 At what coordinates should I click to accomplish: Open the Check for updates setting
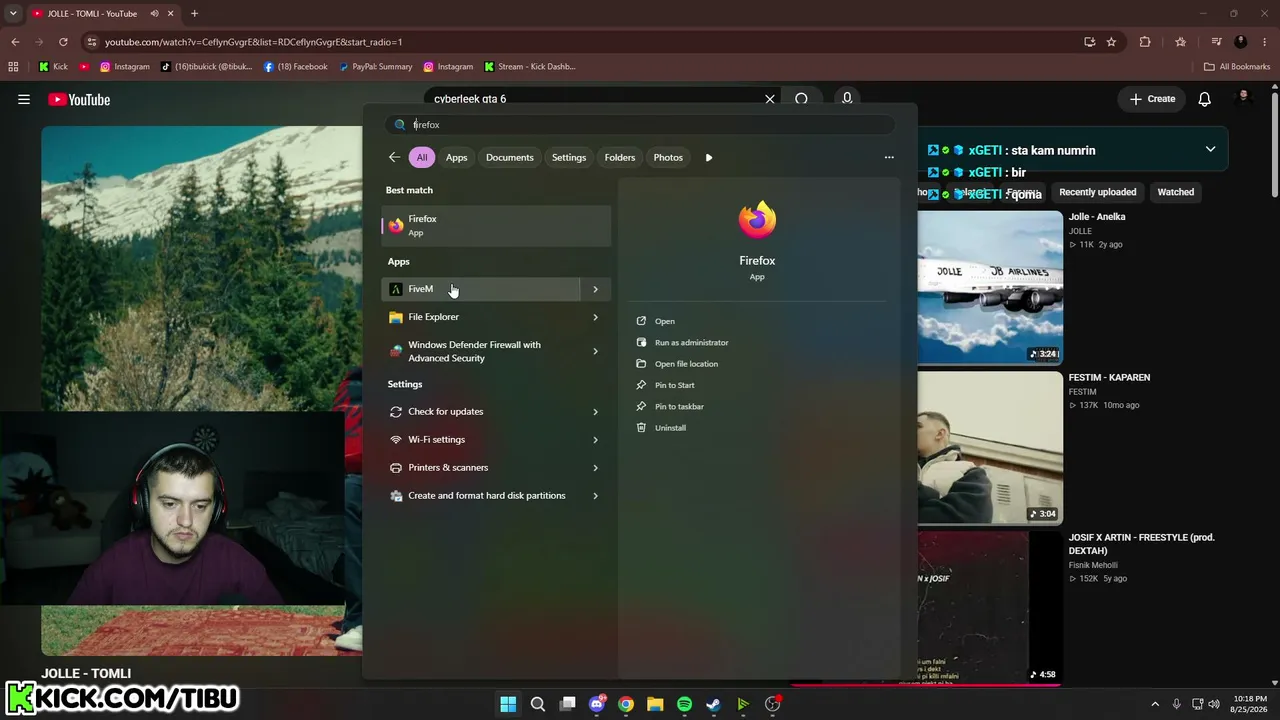[481, 412]
